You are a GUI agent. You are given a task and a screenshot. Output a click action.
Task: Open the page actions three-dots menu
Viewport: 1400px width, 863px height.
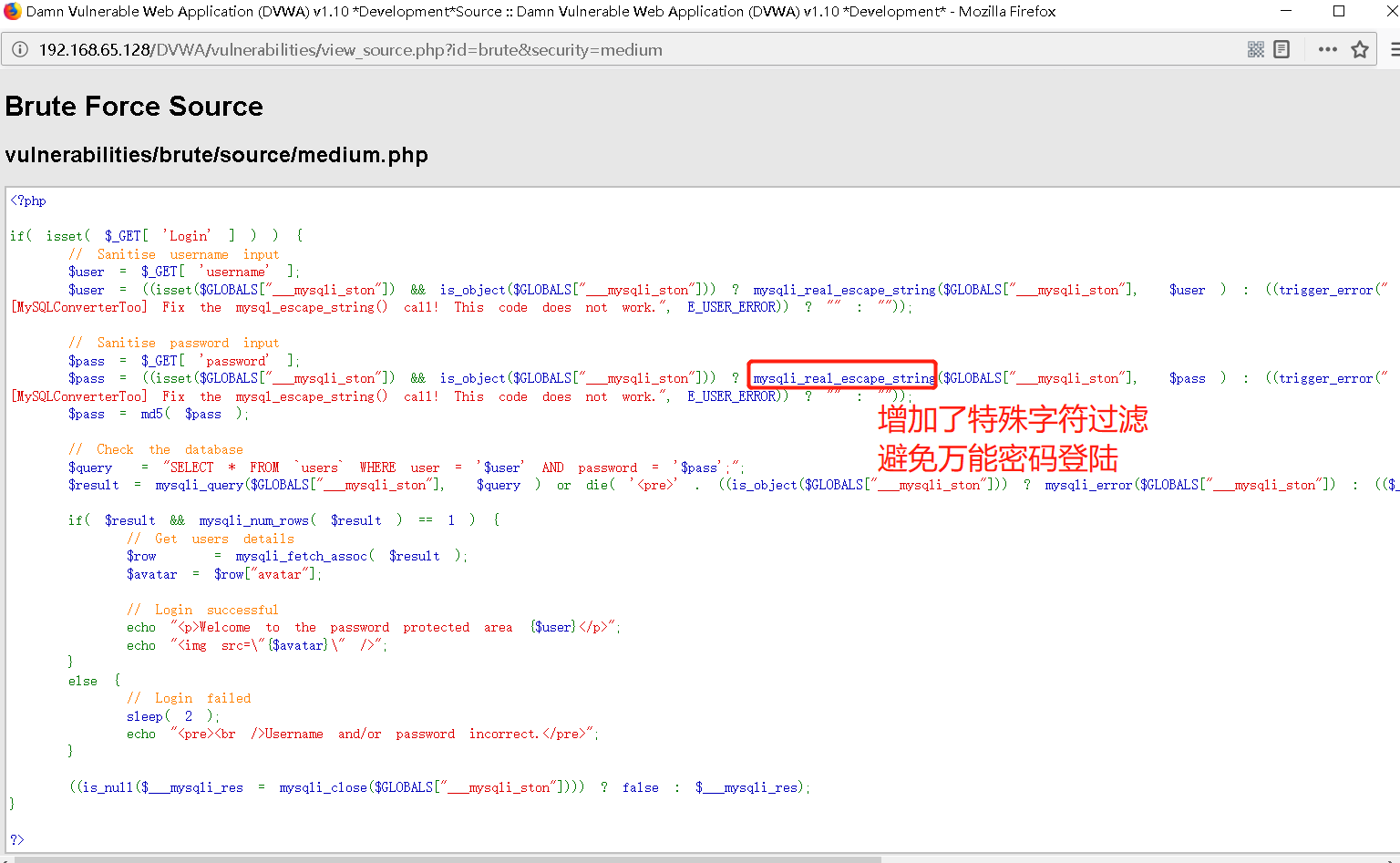tap(1328, 49)
